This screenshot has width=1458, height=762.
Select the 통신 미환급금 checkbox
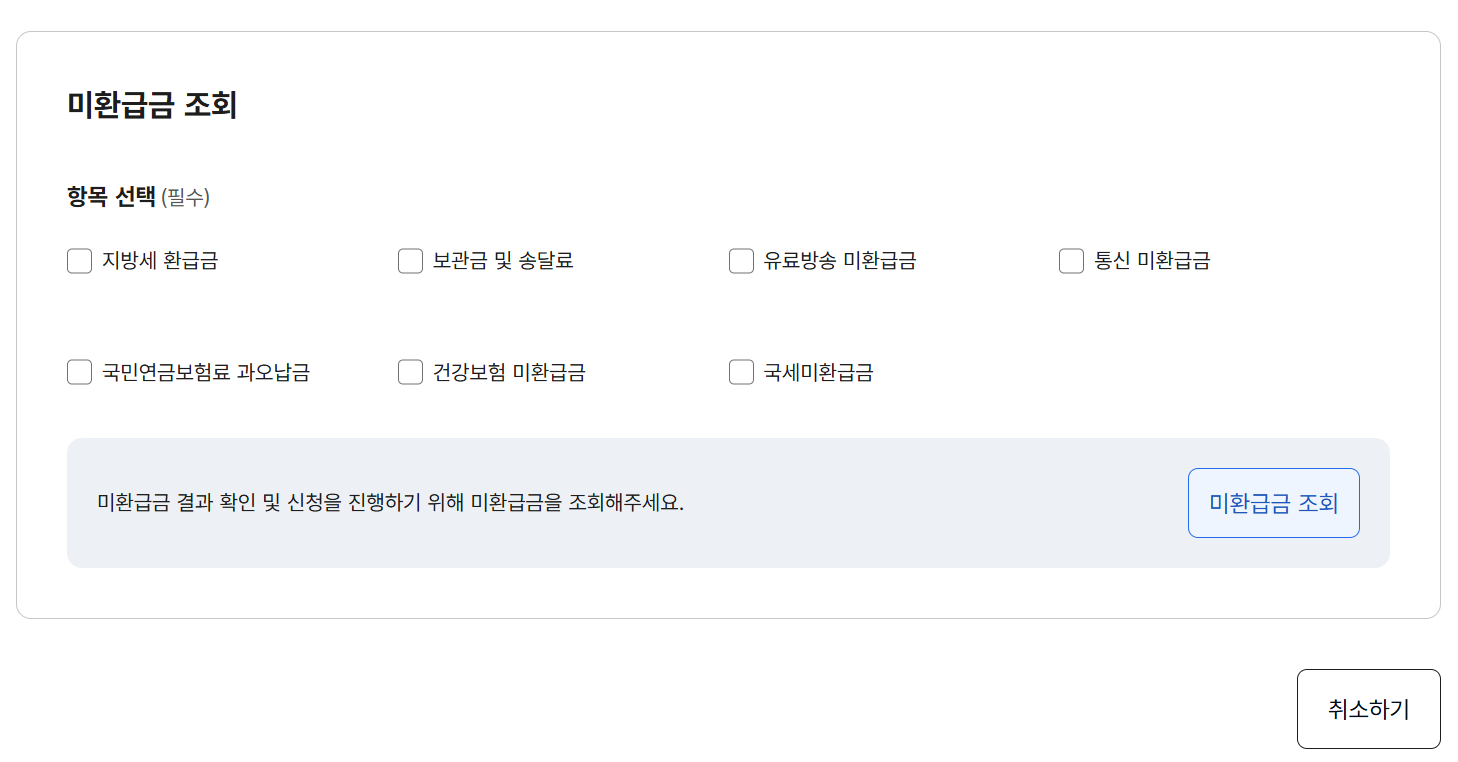[1072, 261]
